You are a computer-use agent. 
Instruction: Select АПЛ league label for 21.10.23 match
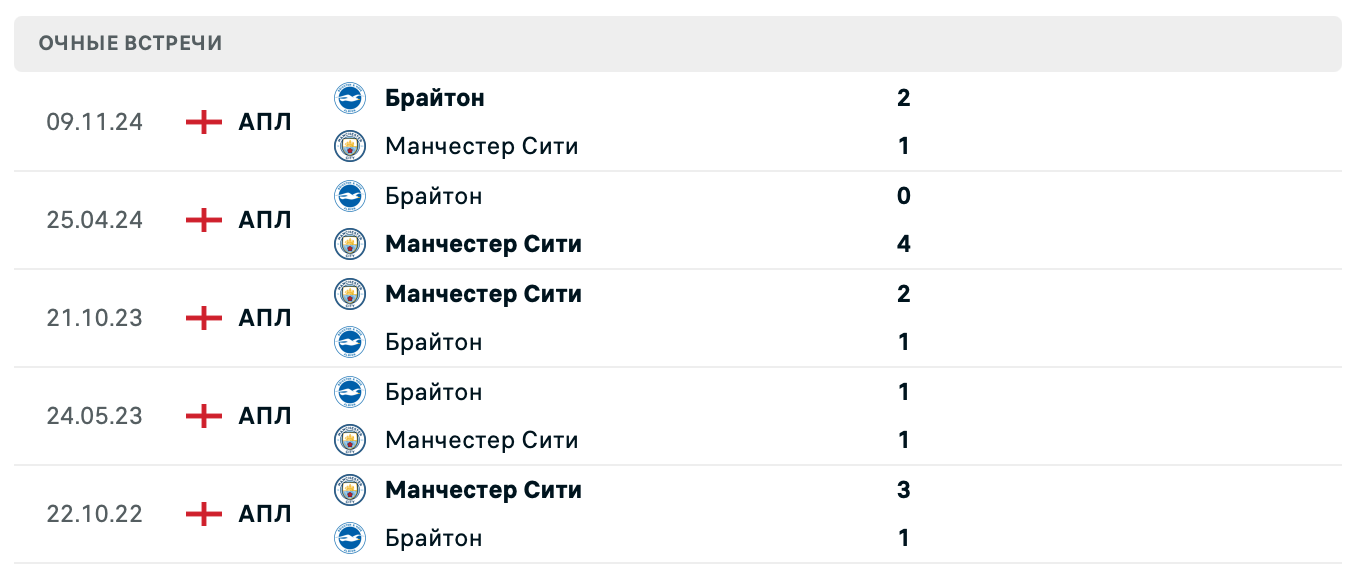[x=265, y=318]
